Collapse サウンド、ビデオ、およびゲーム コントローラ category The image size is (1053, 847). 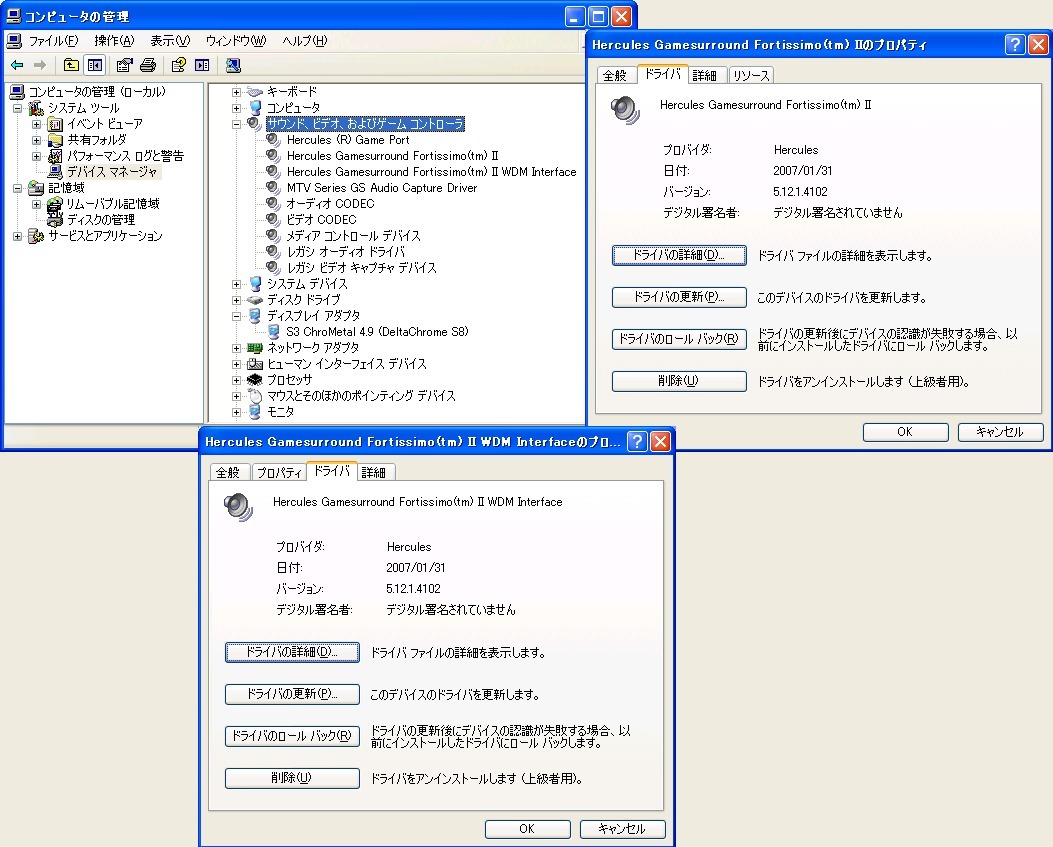236,124
